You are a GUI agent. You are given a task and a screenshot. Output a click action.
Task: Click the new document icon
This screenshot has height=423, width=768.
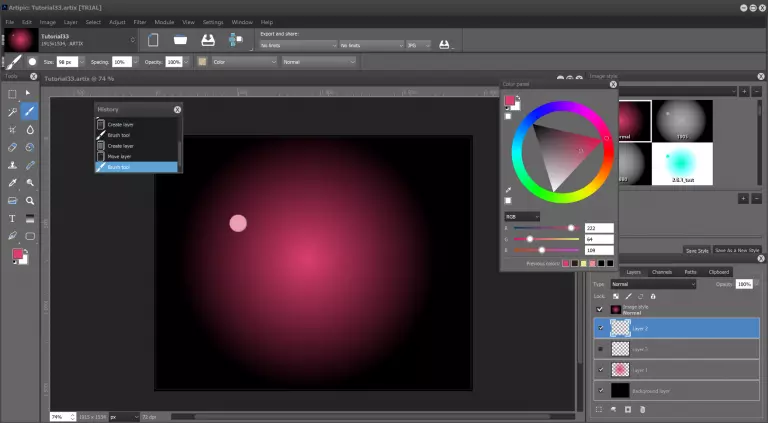coord(154,40)
